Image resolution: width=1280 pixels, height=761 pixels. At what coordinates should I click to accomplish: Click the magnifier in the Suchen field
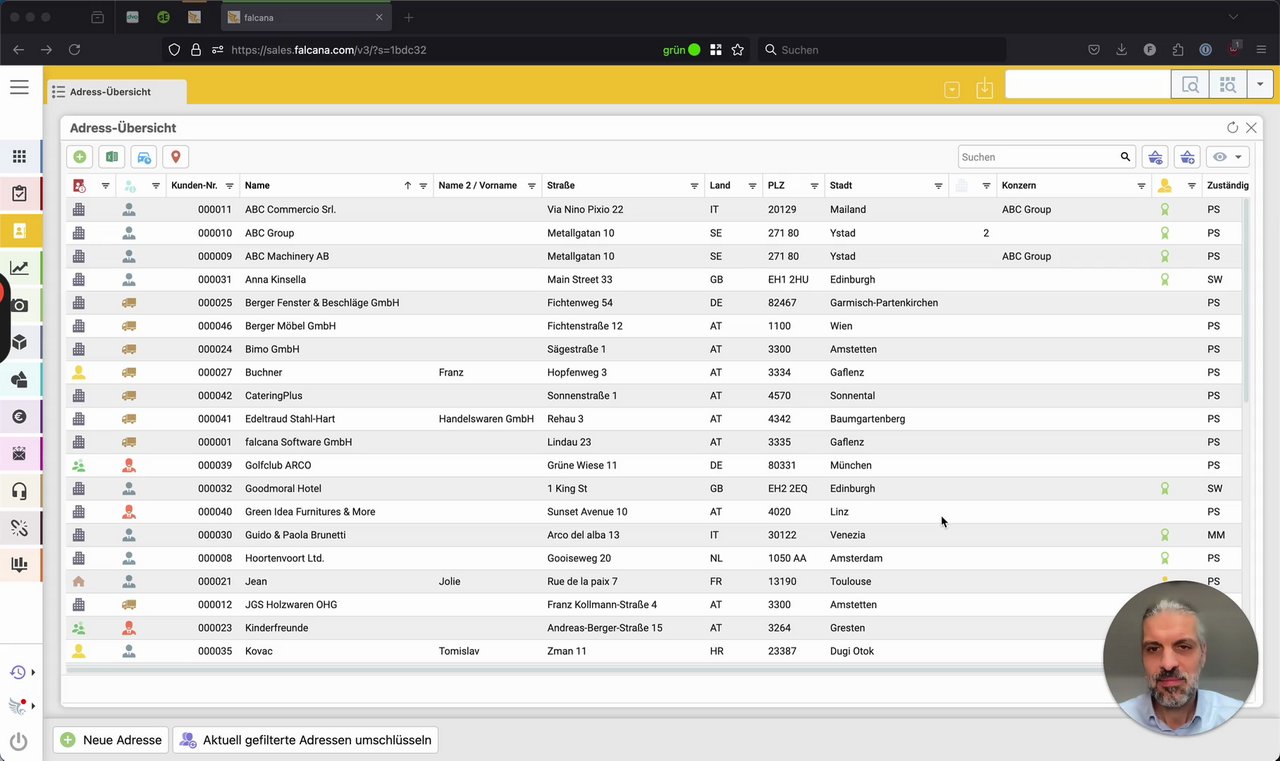[x=1125, y=157]
